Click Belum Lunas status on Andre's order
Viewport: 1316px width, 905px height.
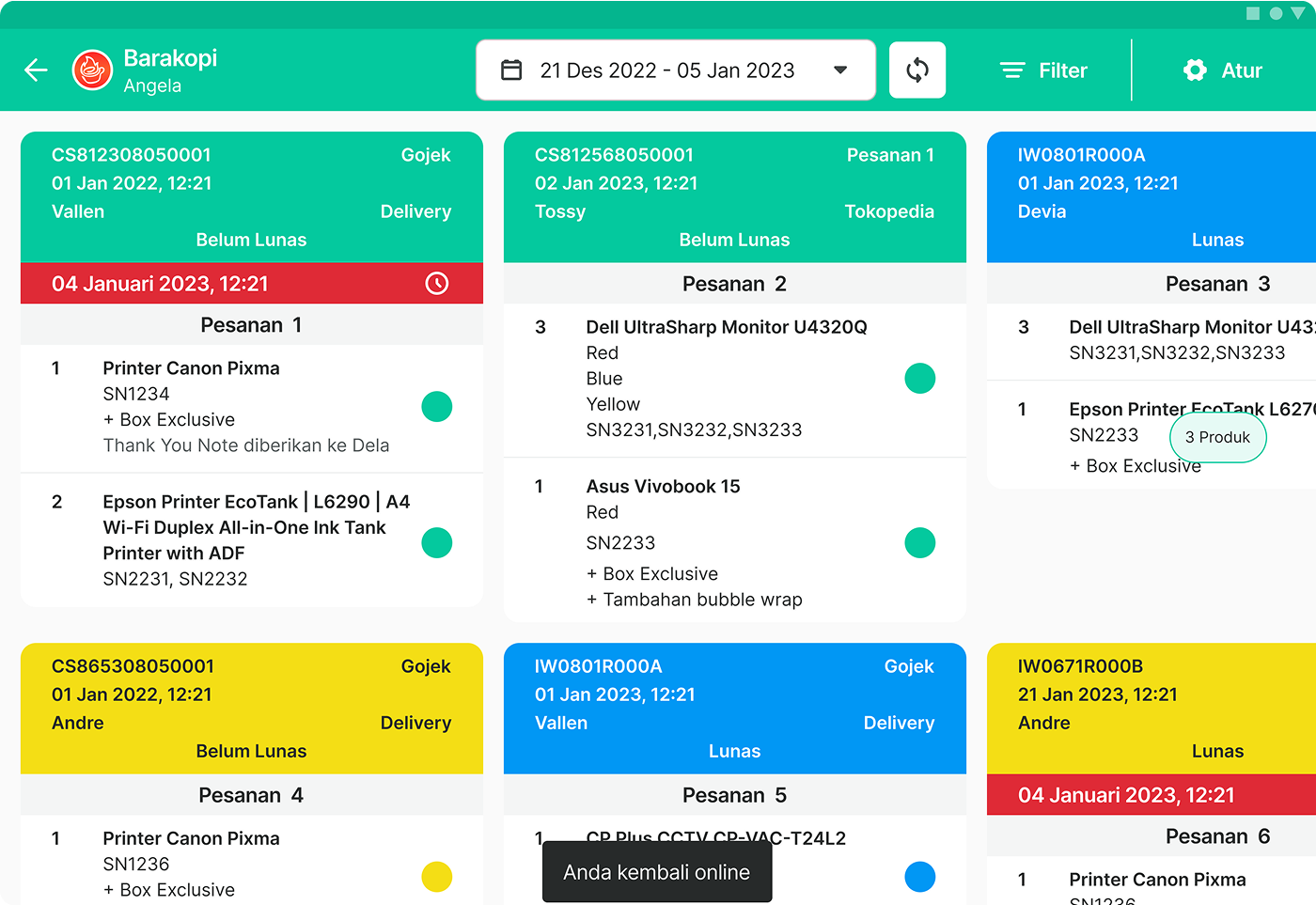pyautogui.click(x=252, y=751)
